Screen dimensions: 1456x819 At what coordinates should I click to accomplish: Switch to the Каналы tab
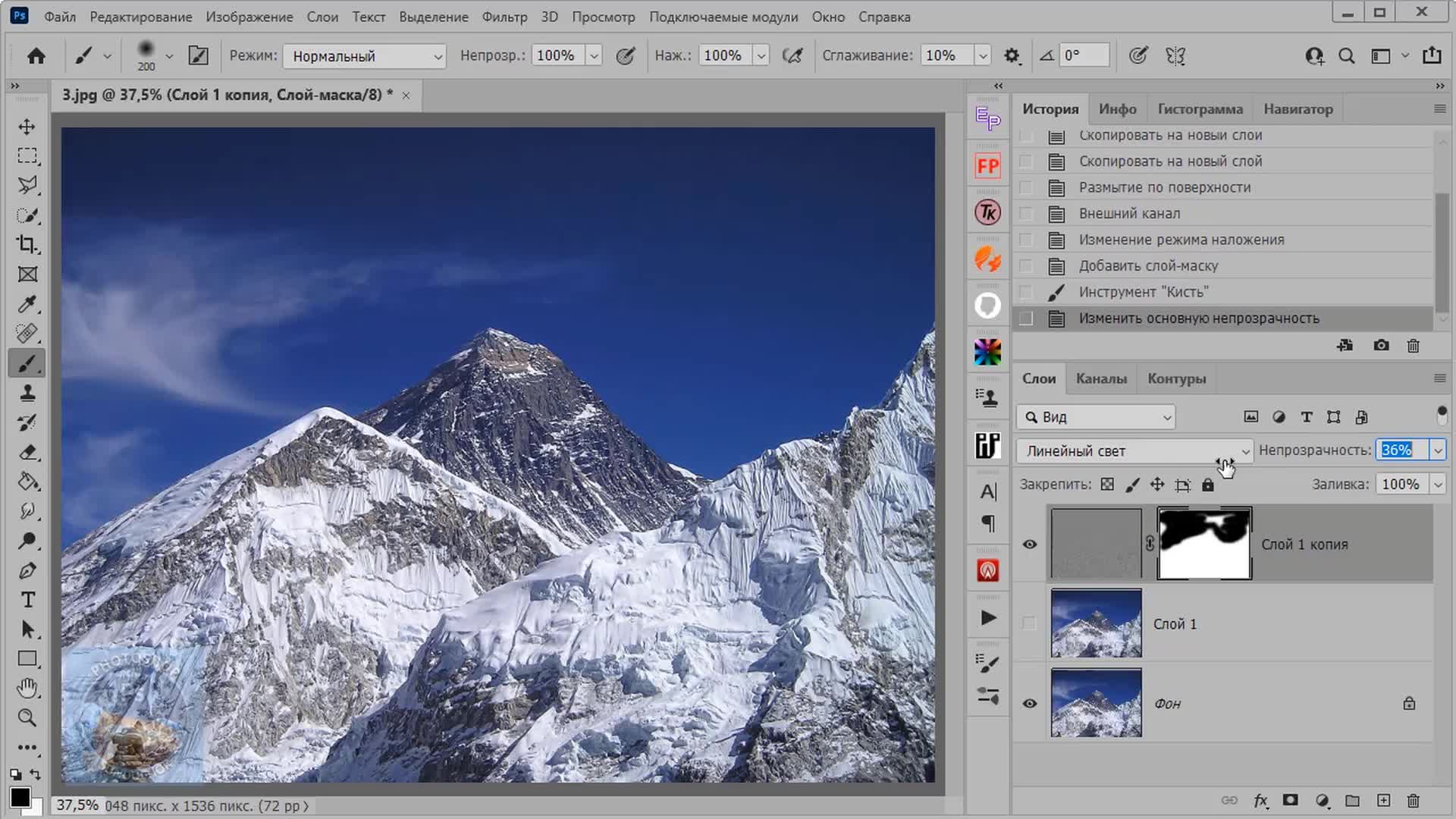pos(1100,378)
